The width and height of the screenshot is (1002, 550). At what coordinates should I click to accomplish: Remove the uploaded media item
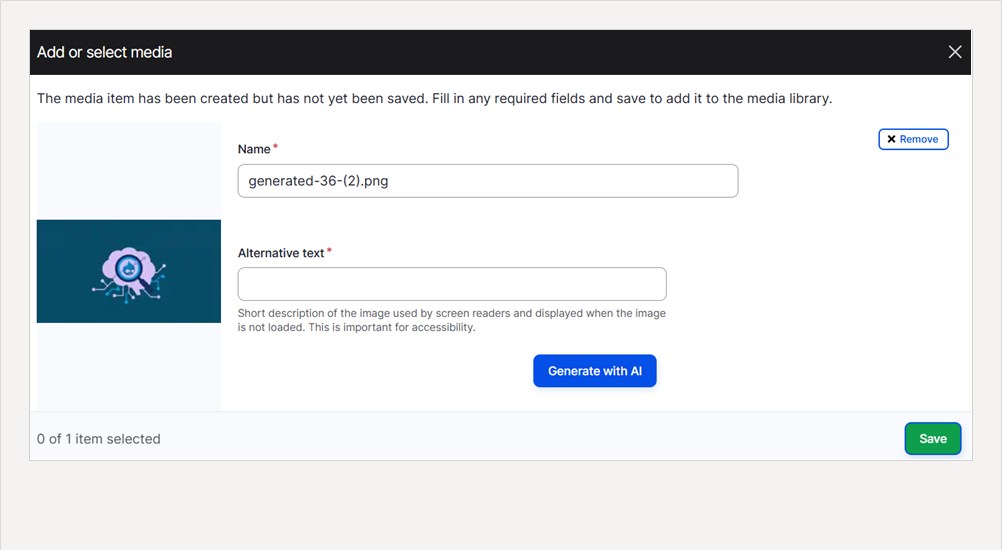913,139
